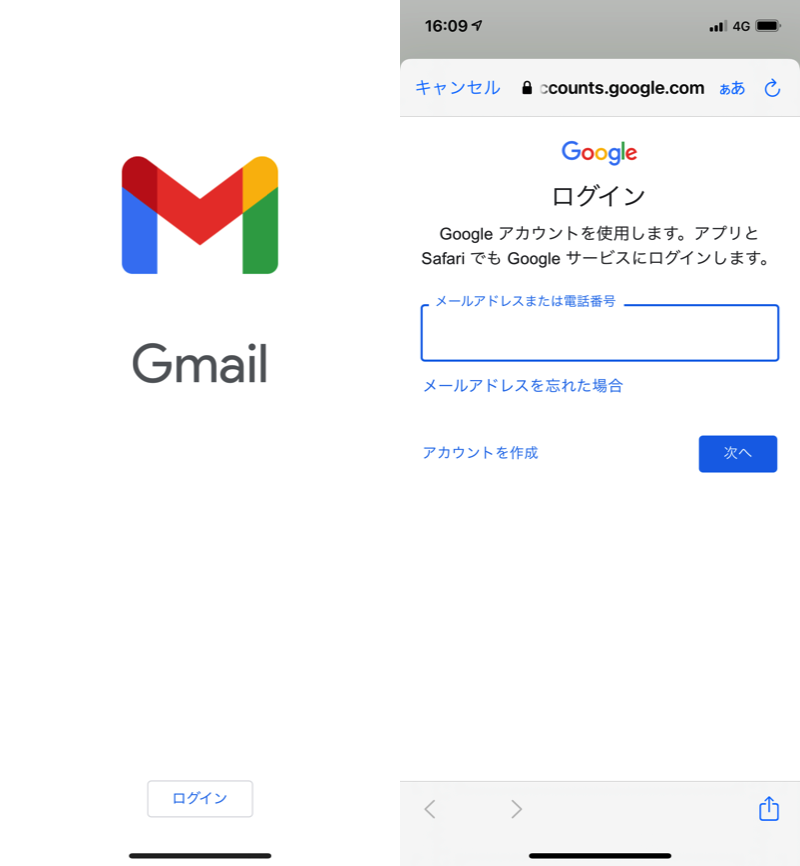This screenshot has width=800, height=866.
Task: Open the ぁあ text size menu
Action: coord(732,88)
